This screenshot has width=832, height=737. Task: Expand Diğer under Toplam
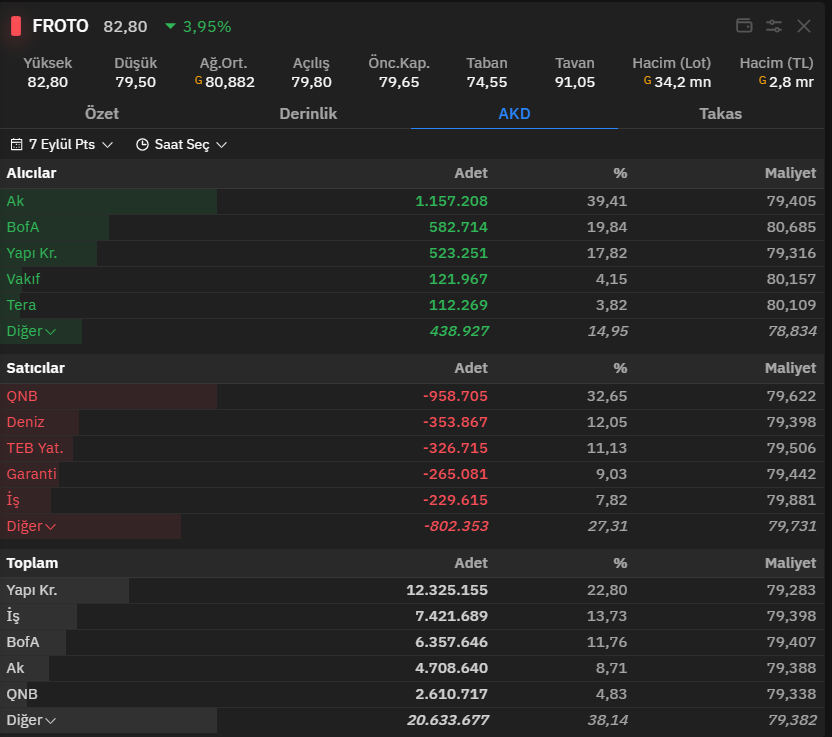click(31, 721)
